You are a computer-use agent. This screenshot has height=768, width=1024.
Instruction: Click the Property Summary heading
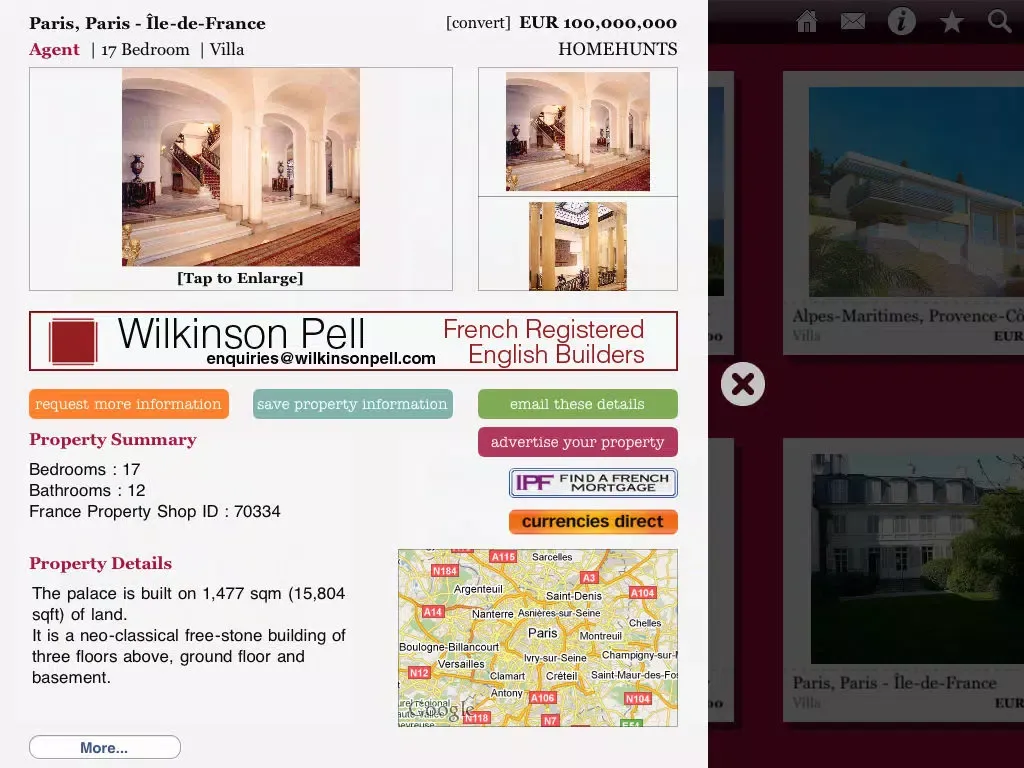[x=112, y=440]
